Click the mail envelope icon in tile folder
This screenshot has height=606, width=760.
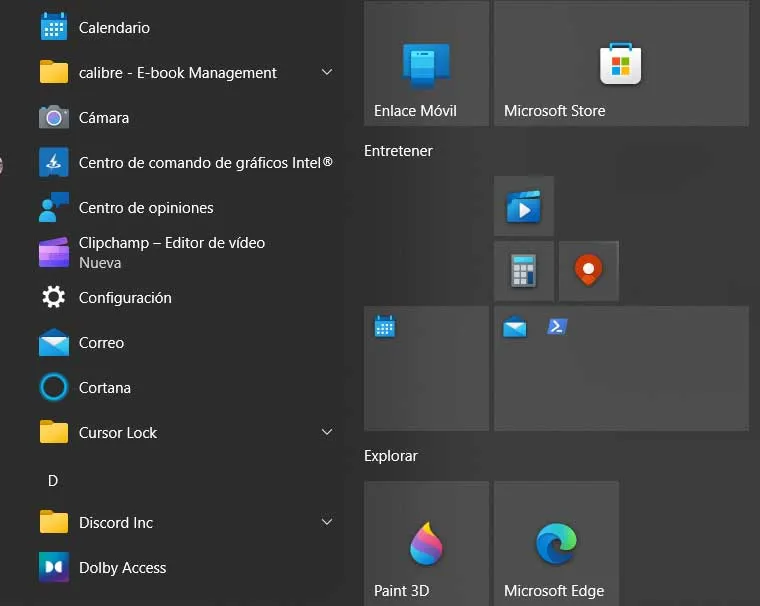pos(515,326)
